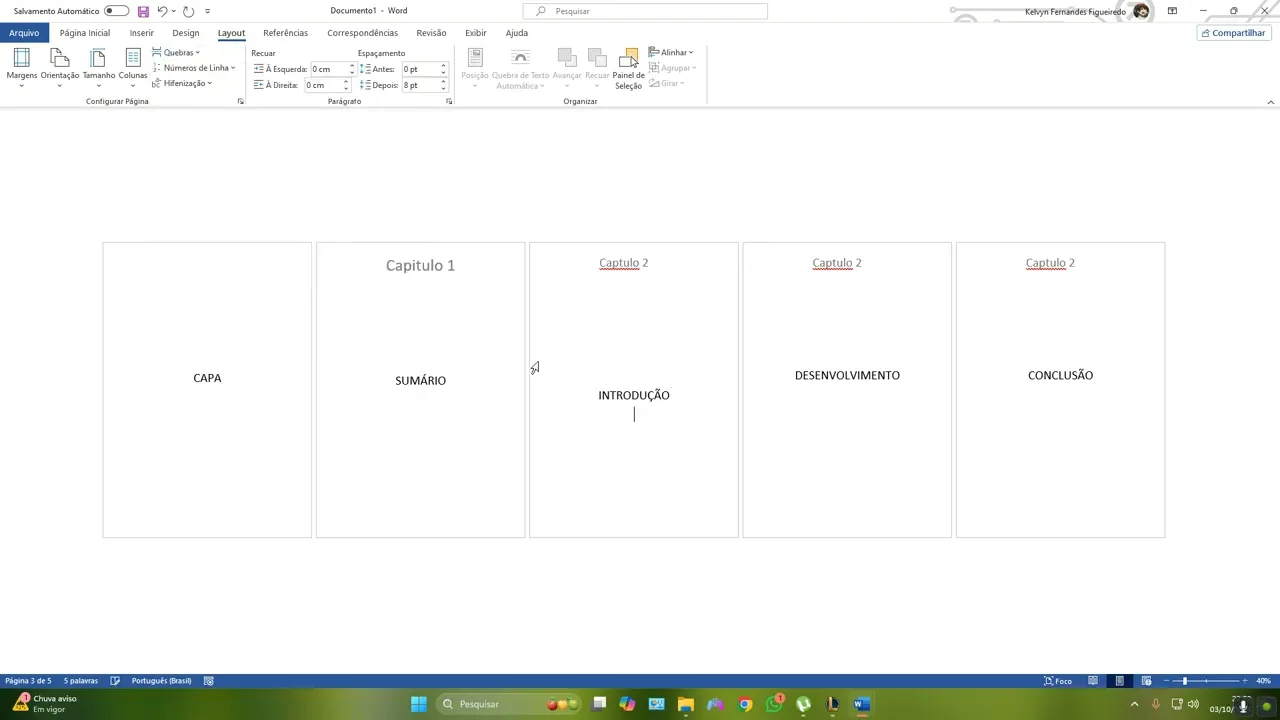Open Configurar Página dialog launcher
Screen dimensions: 1280x720
coord(240,101)
